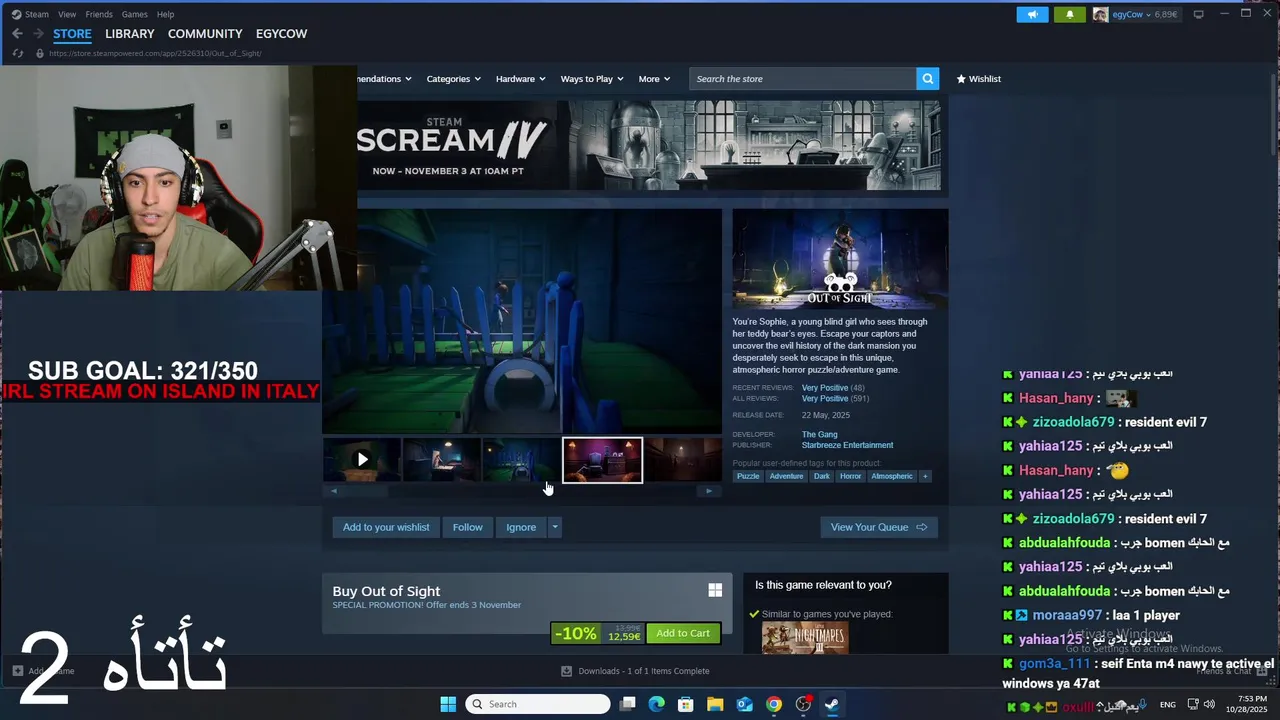Click the store search magnifier button
The width and height of the screenshot is (1280, 720).
pyautogui.click(x=928, y=79)
